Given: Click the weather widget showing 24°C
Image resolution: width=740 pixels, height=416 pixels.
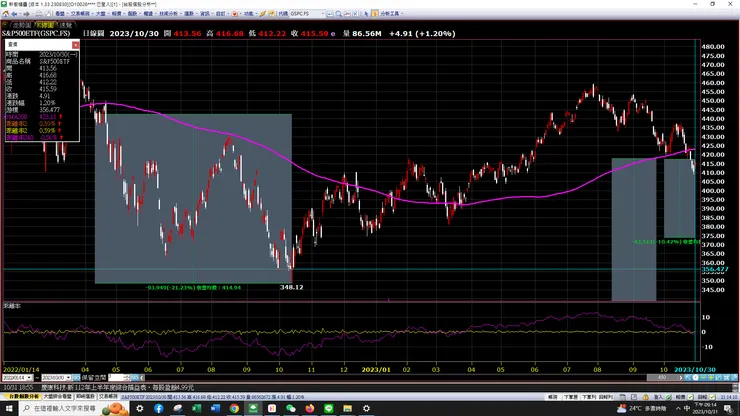Looking at the screenshot, I should pos(642,408).
